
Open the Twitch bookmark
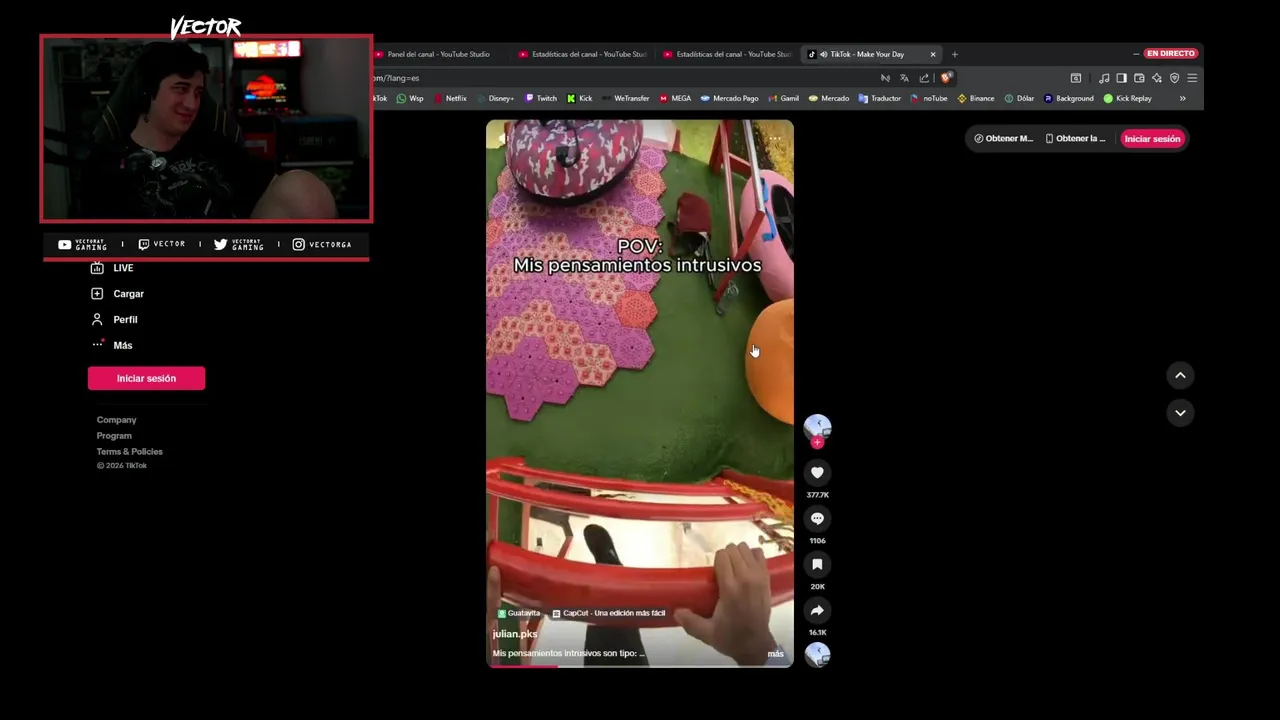pyautogui.click(x=541, y=98)
